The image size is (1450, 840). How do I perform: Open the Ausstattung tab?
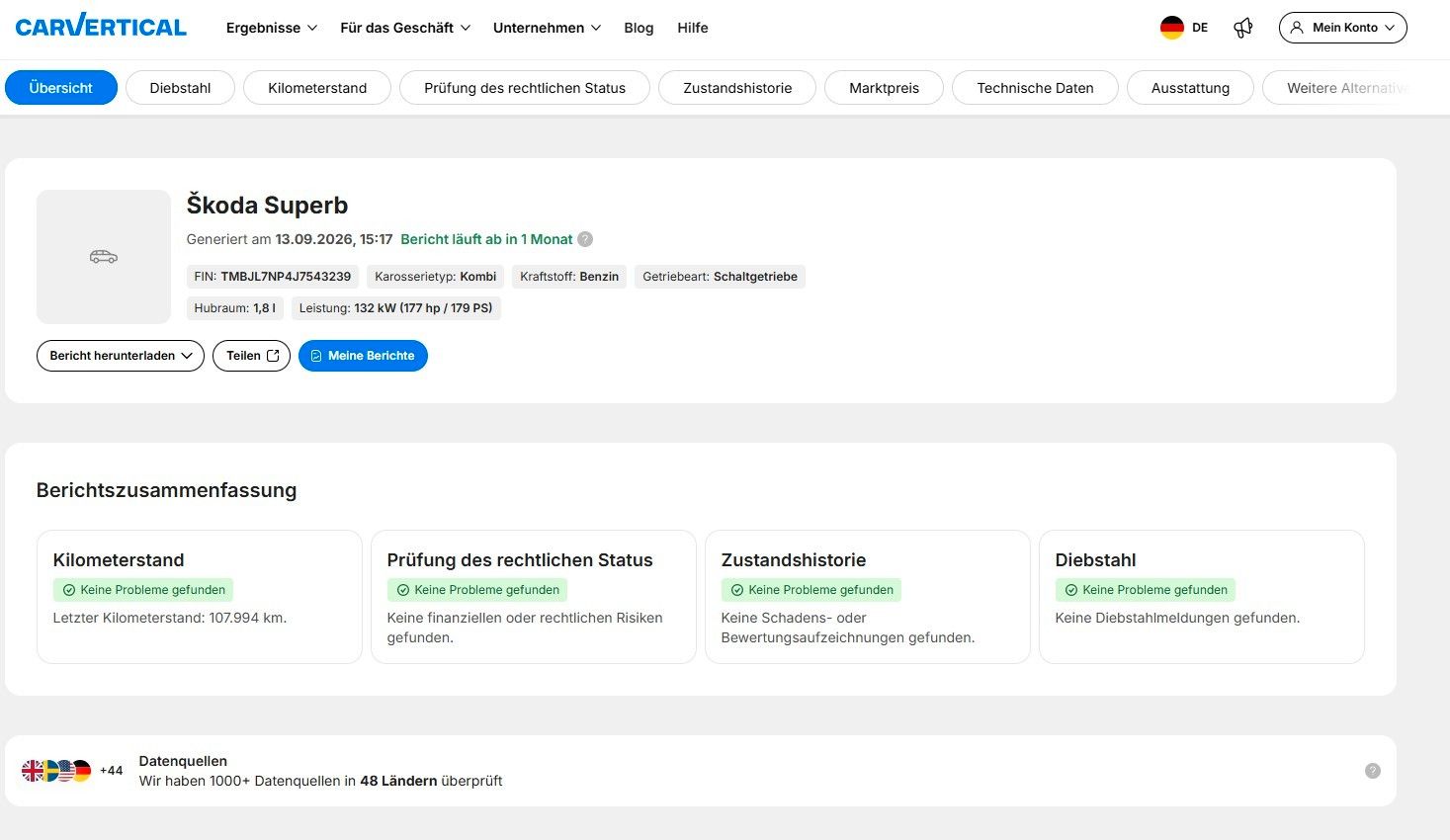(1190, 88)
